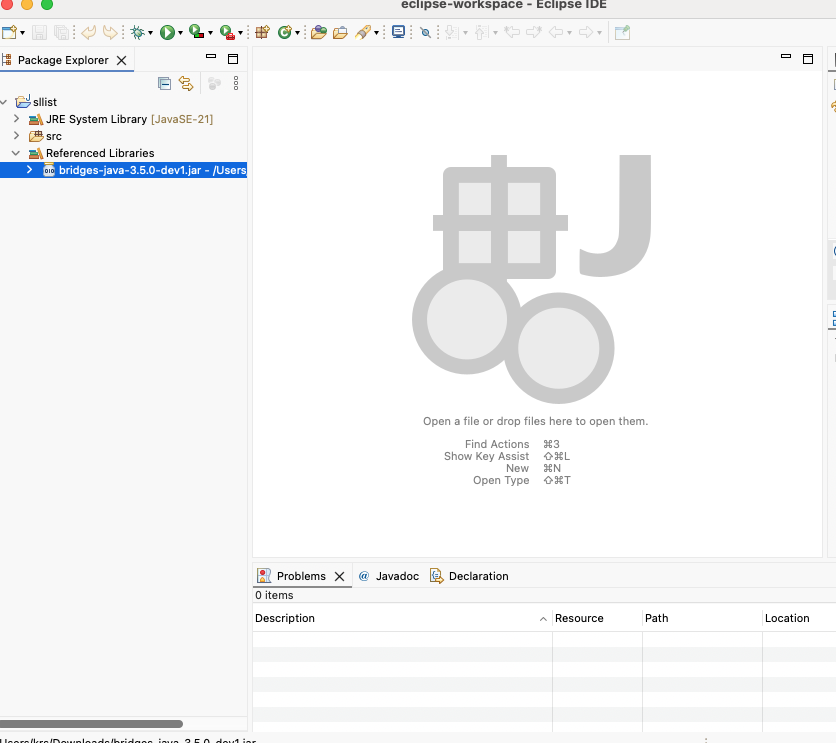Open the Search dropdown arrow
Screen dimensions: 836x743
tap(376, 33)
